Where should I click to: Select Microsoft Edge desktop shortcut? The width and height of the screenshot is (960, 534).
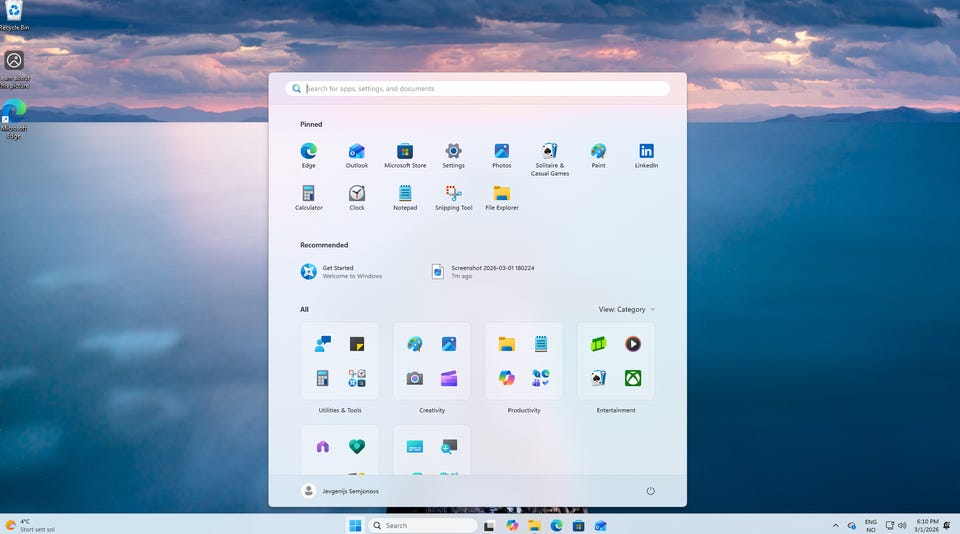click(x=14, y=119)
